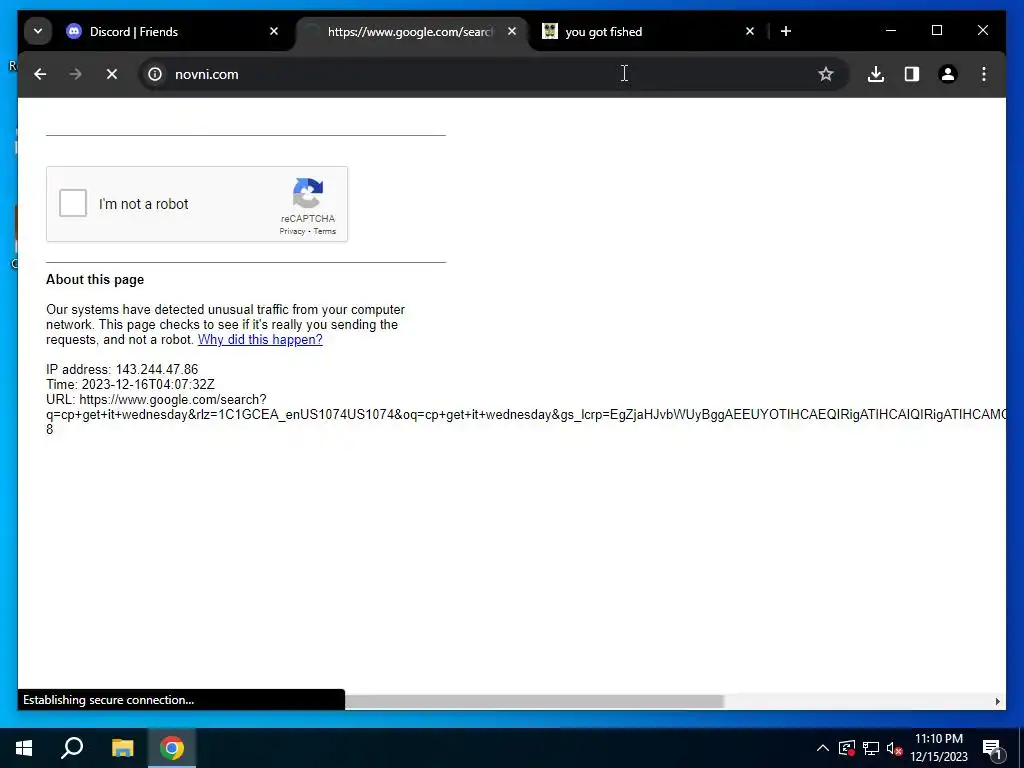The image size is (1024, 768).
Task: Open a new tab with plus button
Action: coord(786,31)
